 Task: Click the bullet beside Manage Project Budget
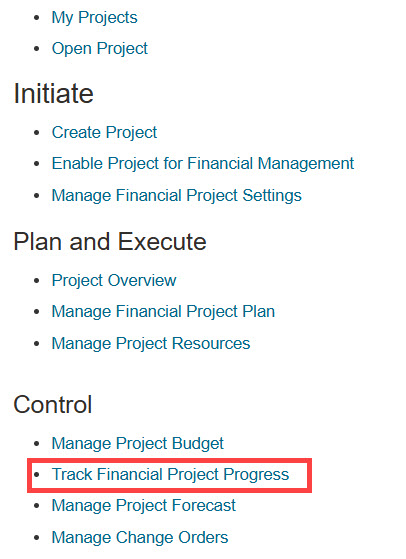click(x=36, y=444)
